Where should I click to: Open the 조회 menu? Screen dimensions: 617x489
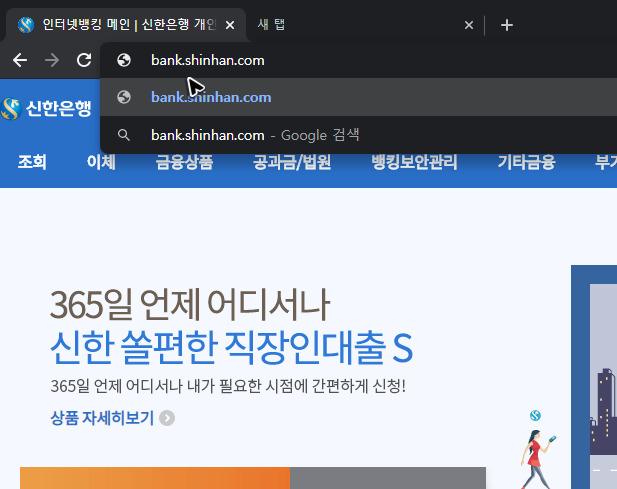(32, 162)
